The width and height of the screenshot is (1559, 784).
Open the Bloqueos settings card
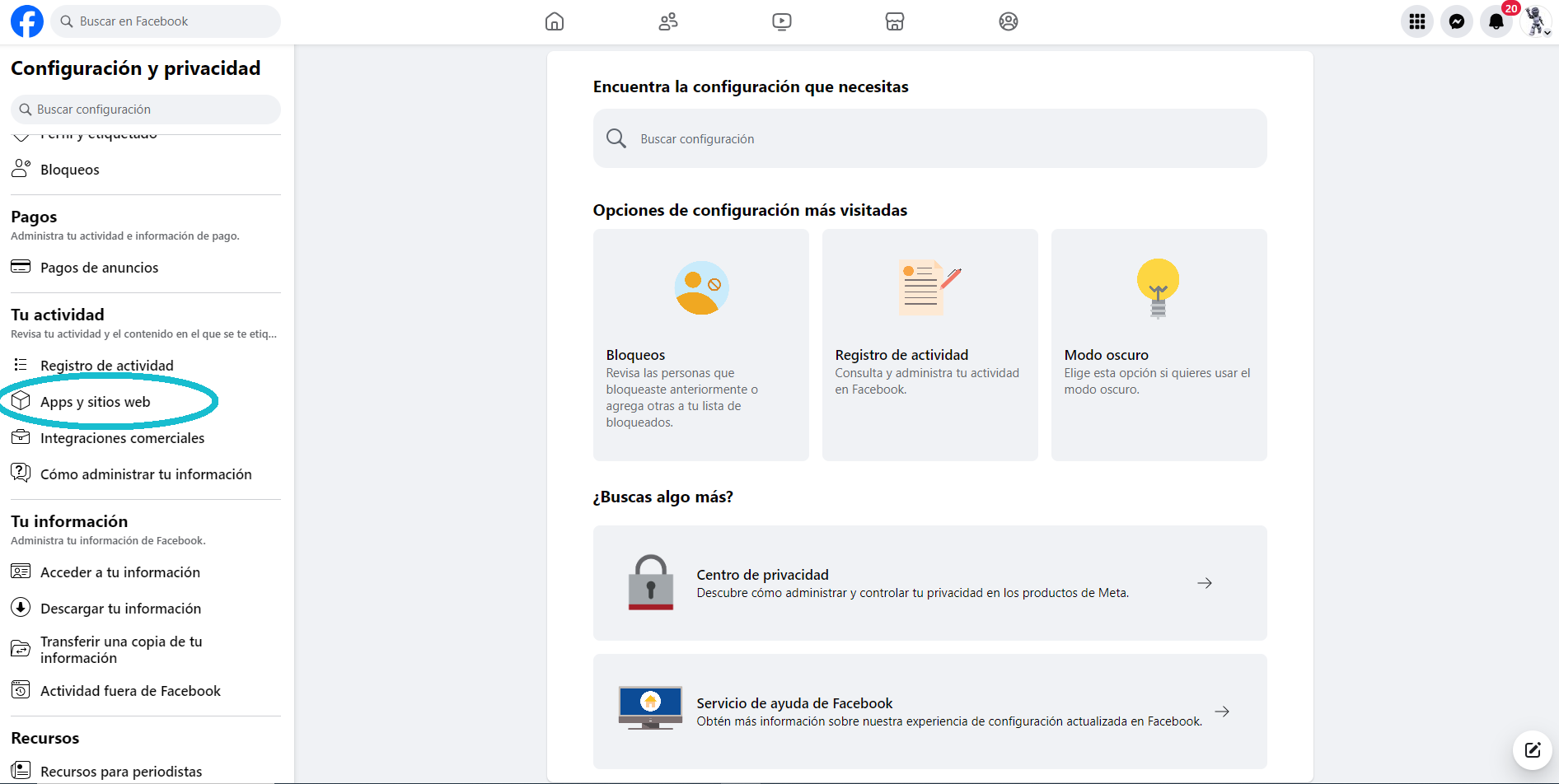tap(700, 344)
